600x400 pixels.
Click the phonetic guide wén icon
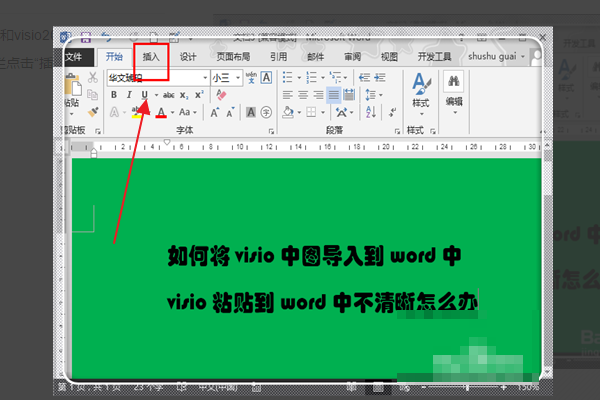pos(251,77)
